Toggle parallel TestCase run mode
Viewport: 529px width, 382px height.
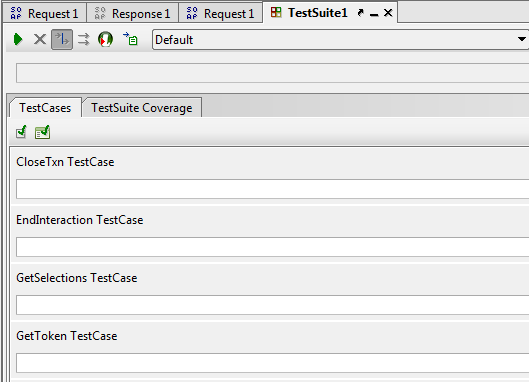(x=84, y=39)
